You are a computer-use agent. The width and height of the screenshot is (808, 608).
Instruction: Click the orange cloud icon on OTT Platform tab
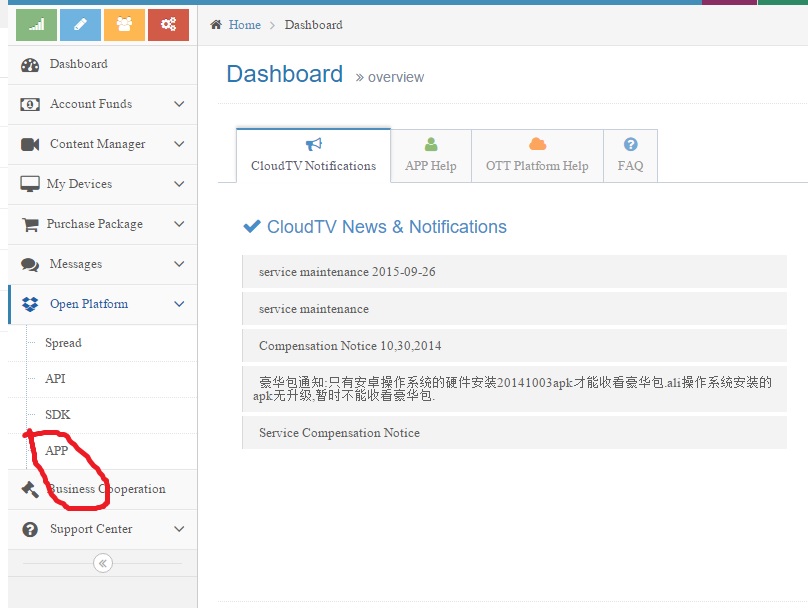537,144
